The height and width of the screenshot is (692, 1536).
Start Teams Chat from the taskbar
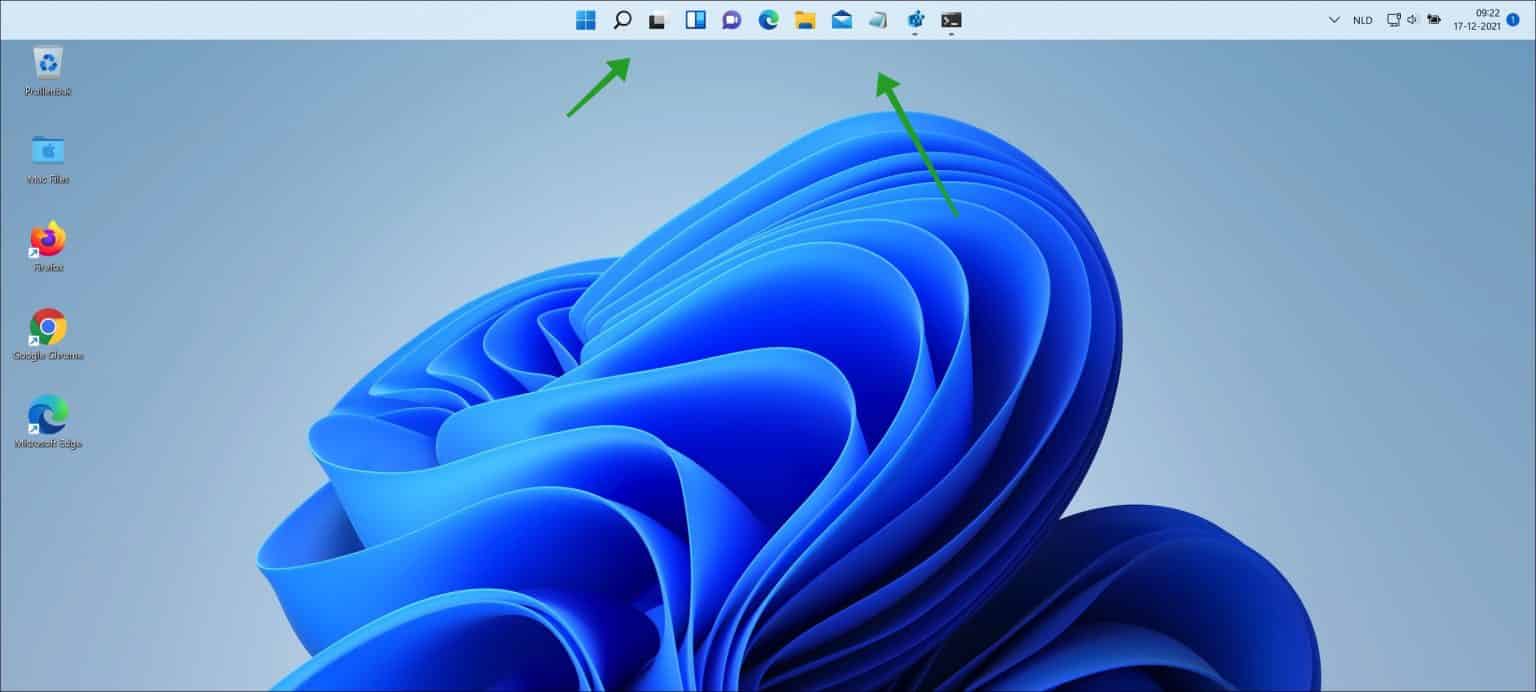[x=731, y=19]
